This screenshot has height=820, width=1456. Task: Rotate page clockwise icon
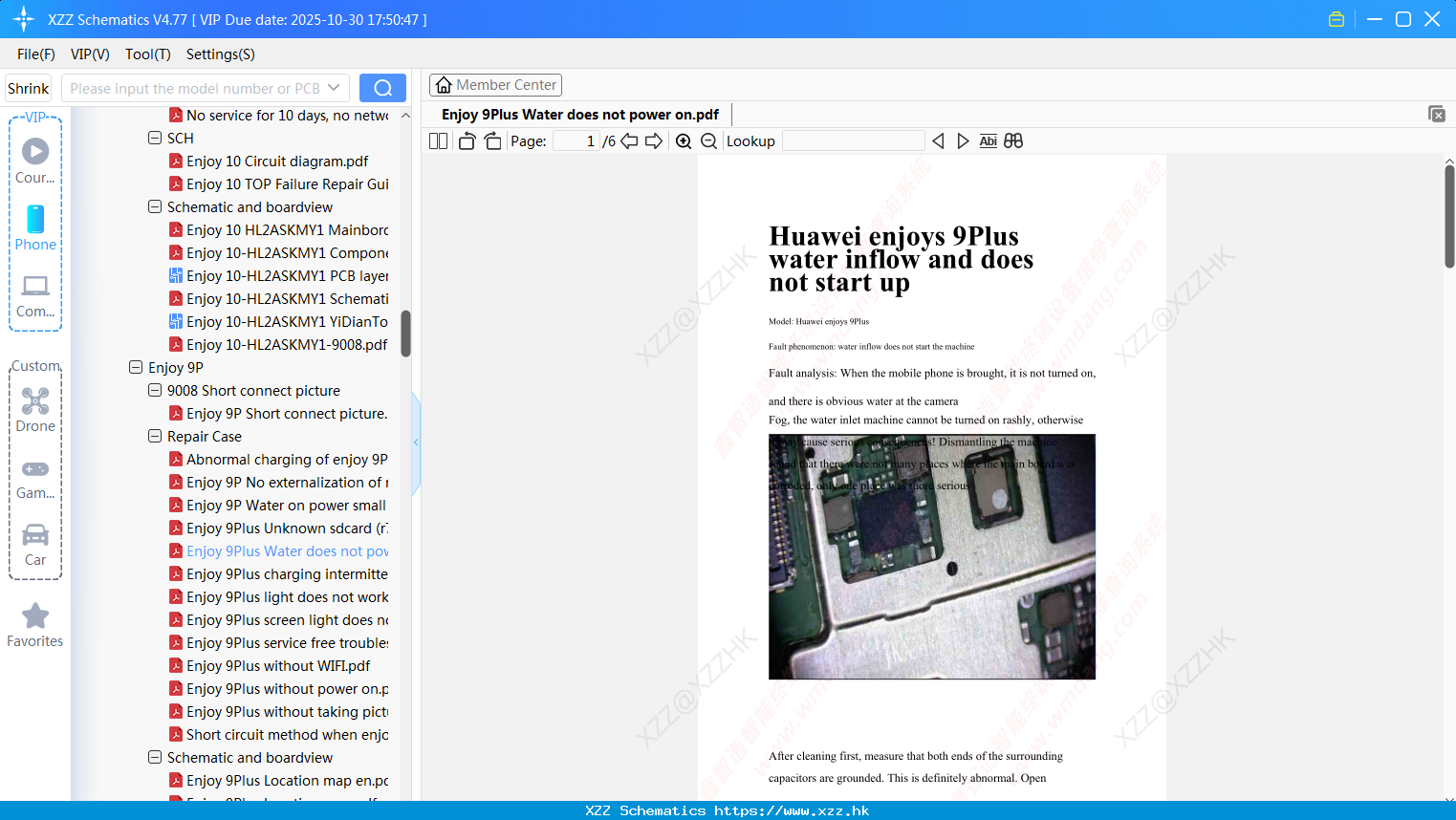point(492,141)
